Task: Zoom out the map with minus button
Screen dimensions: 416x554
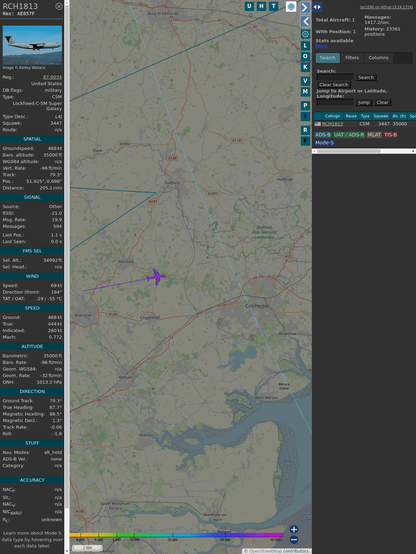Action: click(x=294, y=540)
